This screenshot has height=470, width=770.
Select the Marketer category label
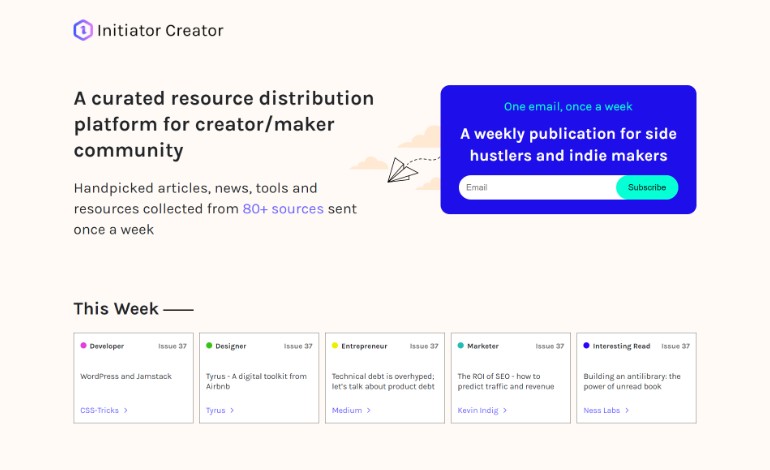coord(483,346)
